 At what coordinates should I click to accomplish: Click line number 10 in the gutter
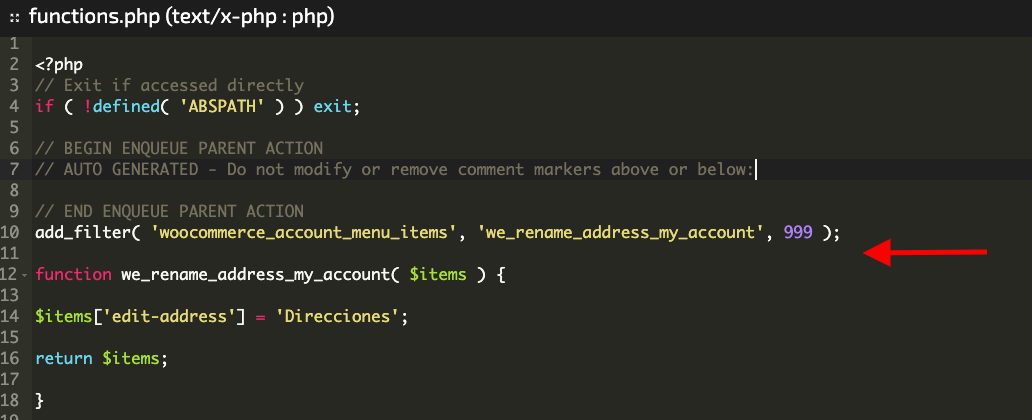tap(10, 232)
